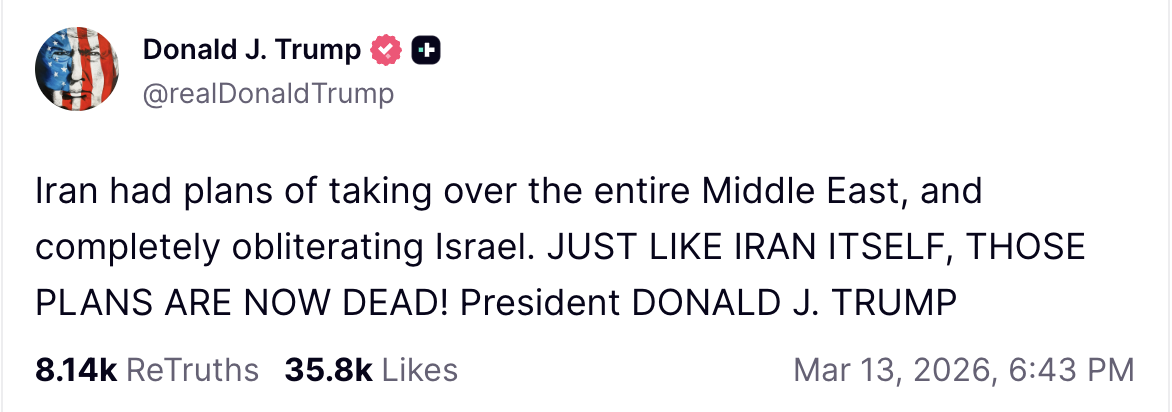Click the 8.14k ReTruths count number
Screen dimensions: 1172x412
coord(76,370)
